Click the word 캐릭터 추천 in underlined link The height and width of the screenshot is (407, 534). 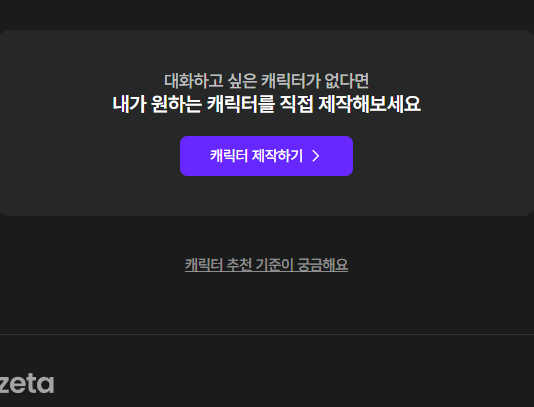click(218, 265)
